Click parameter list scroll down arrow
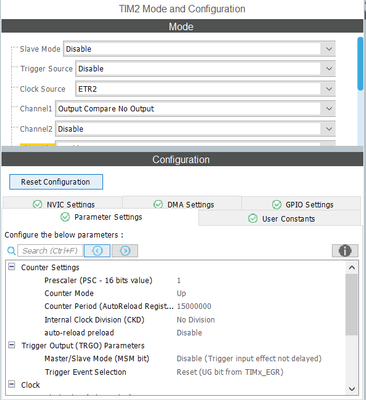 tap(352, 389)
